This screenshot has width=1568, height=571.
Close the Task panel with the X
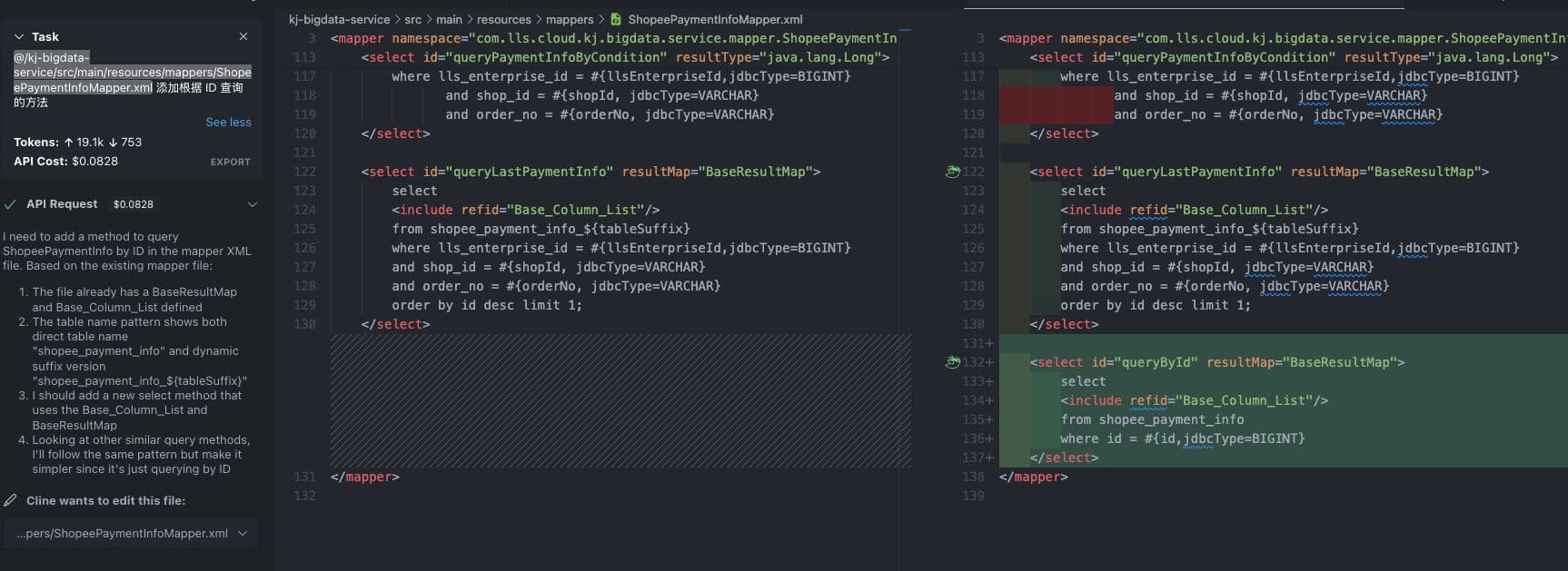click(243, 36)
